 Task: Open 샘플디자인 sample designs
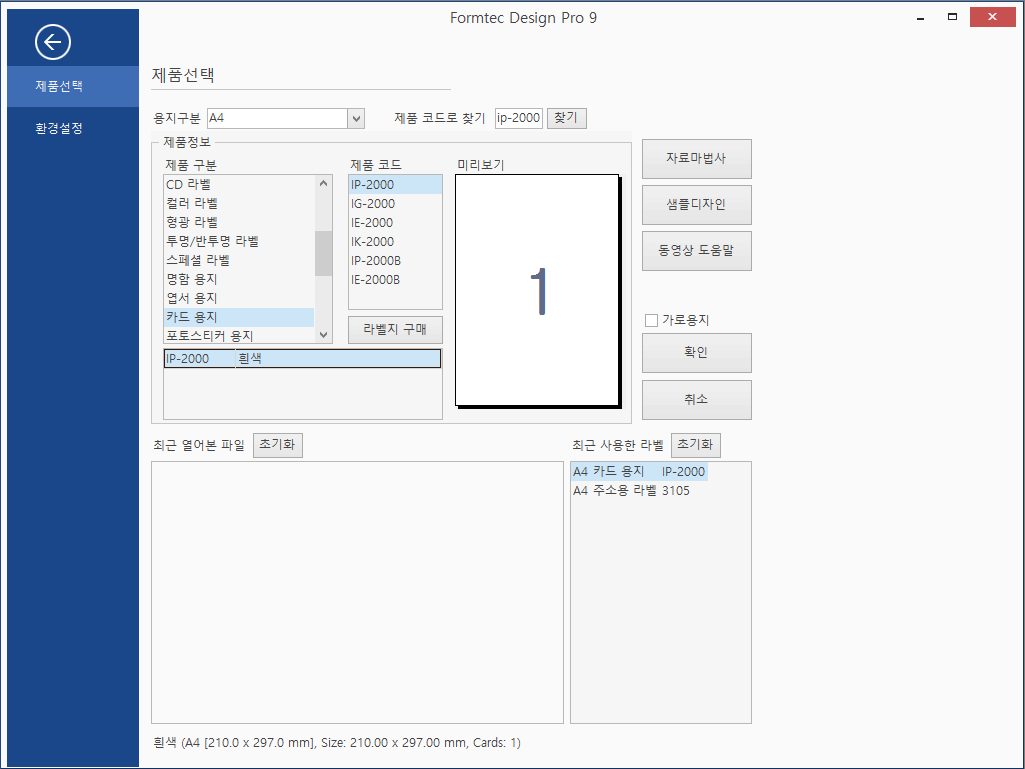pyautogui.click(x=697, y=205)
